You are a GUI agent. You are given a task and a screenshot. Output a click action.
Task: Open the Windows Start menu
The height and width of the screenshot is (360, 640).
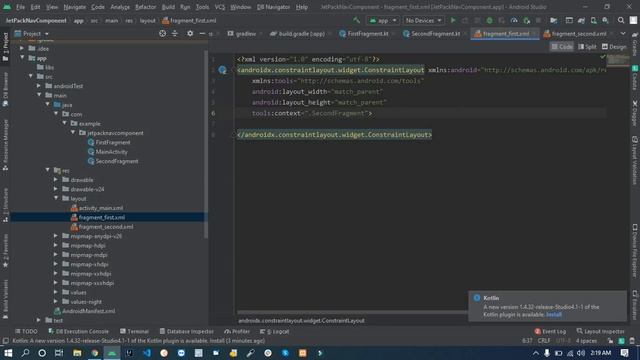(x=8, y=353)
